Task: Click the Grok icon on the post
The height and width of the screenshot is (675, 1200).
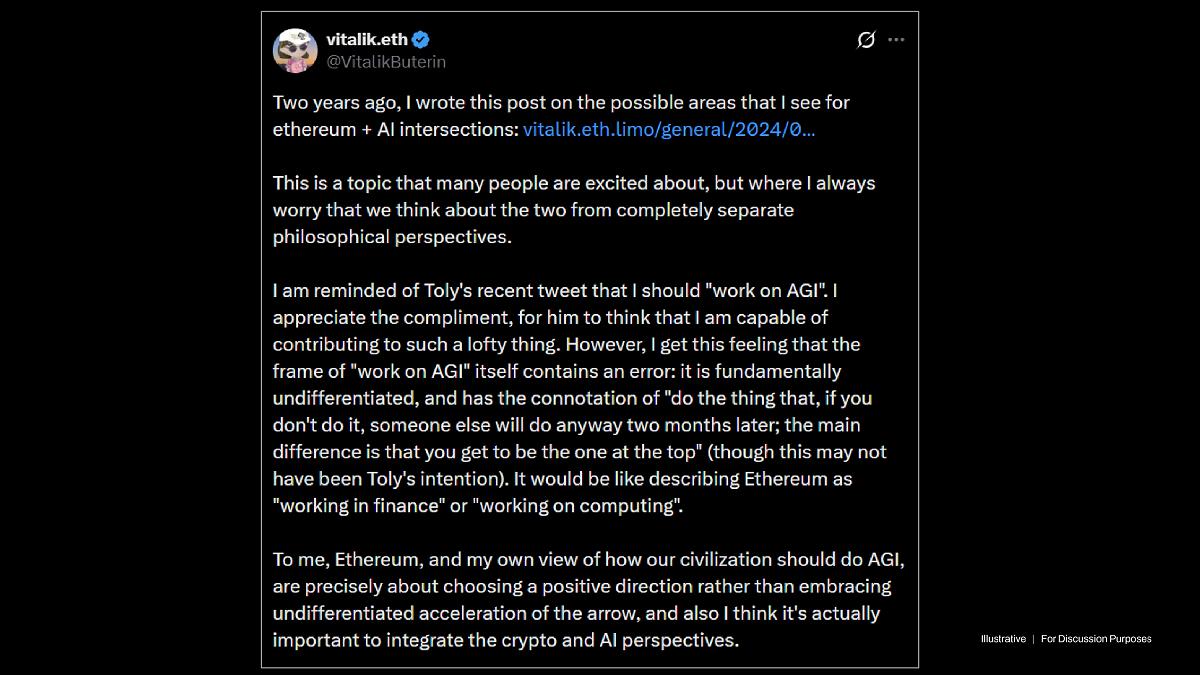Action: (866, 40)
